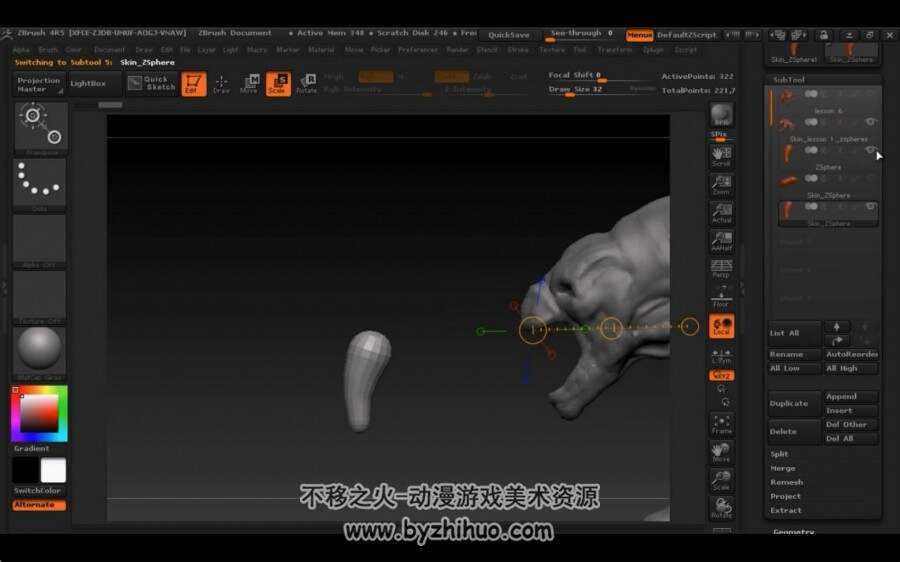Image resolution: width=900 pixels, height=562 pixels.
Task: Click the QuickSave button
Action: (x=509, y=35)
